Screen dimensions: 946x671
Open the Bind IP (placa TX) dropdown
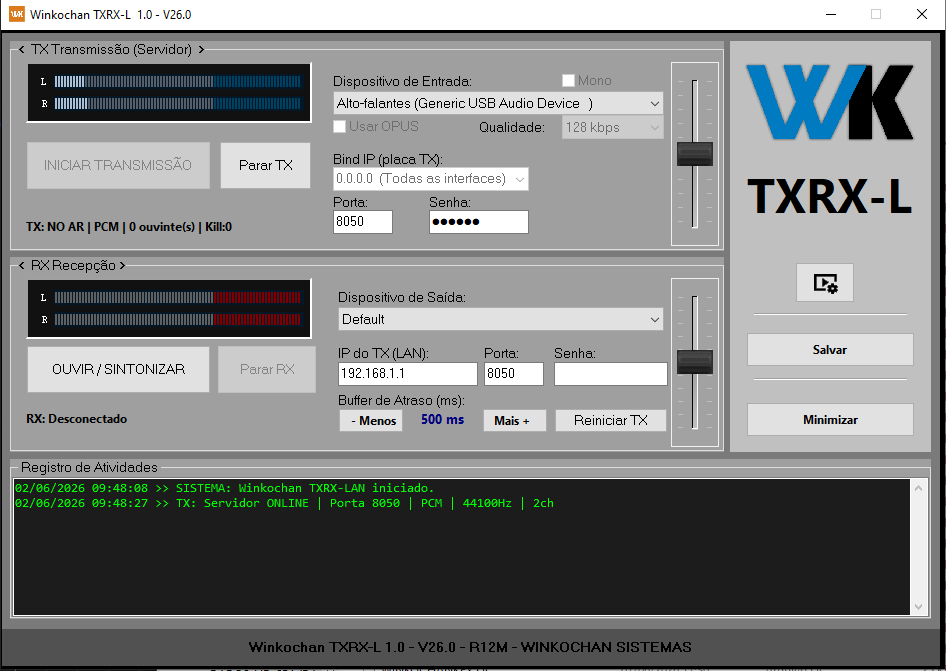431,179
